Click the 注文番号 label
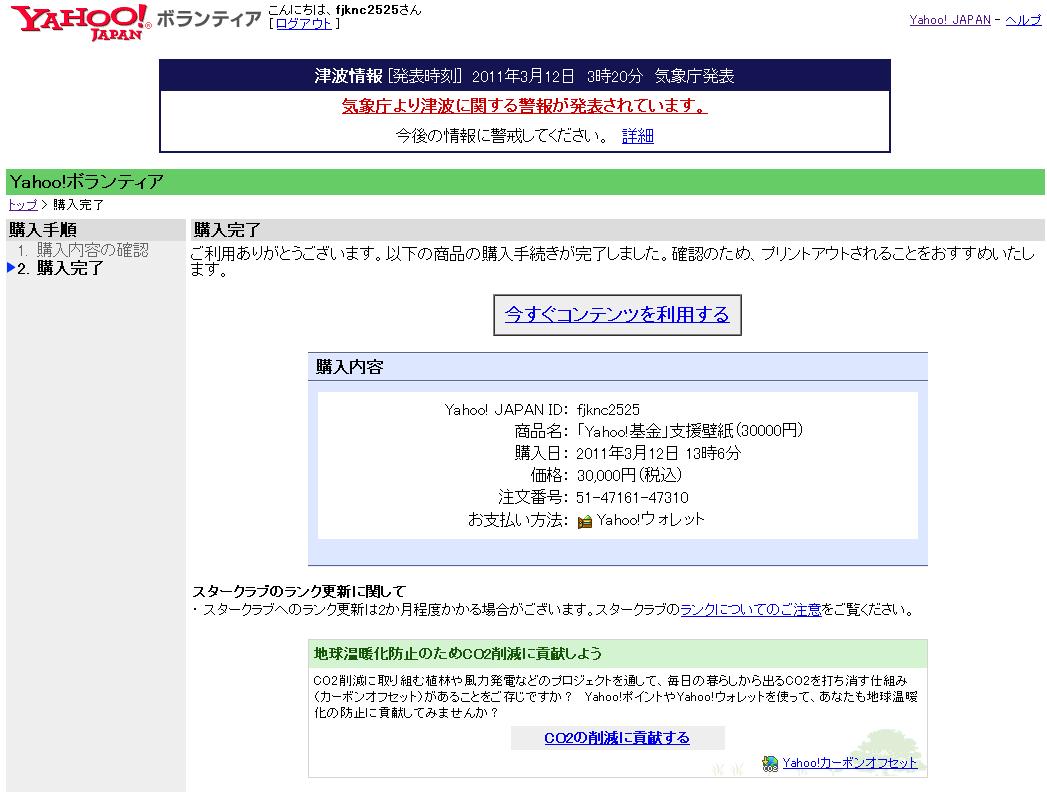This screenshot has width=1047, height=792. 533,498
